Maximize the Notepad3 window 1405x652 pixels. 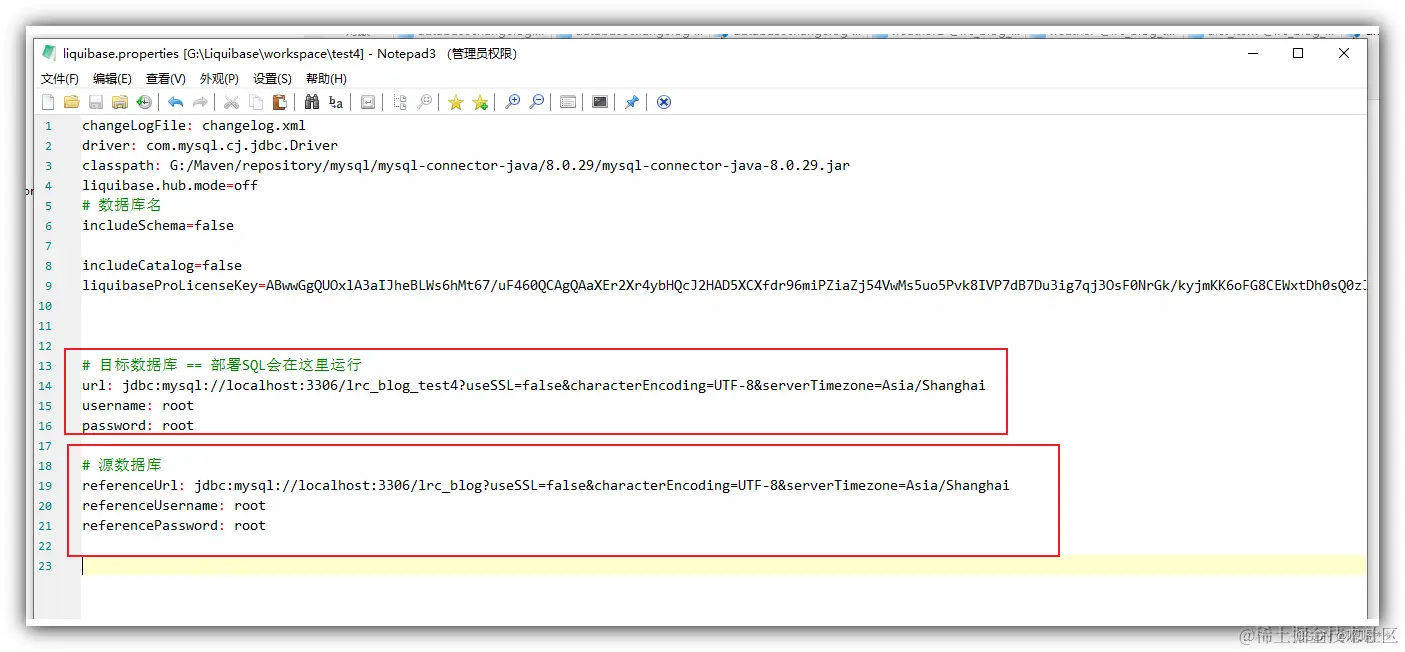(1298, 54)
